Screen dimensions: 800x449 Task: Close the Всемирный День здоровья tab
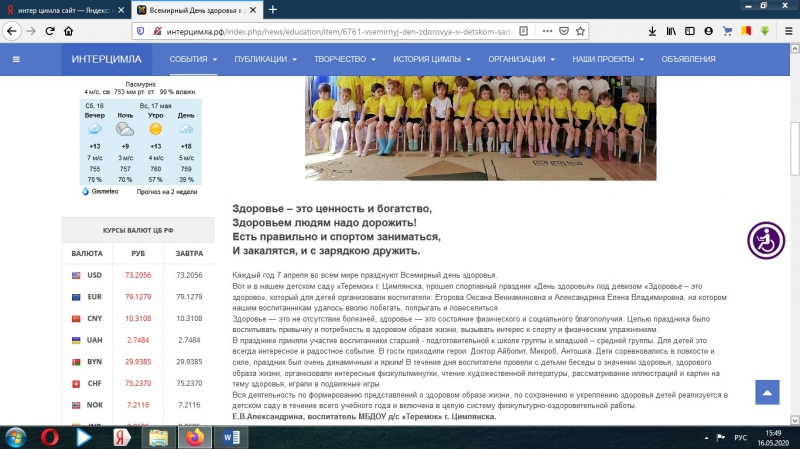coord(253,10)
